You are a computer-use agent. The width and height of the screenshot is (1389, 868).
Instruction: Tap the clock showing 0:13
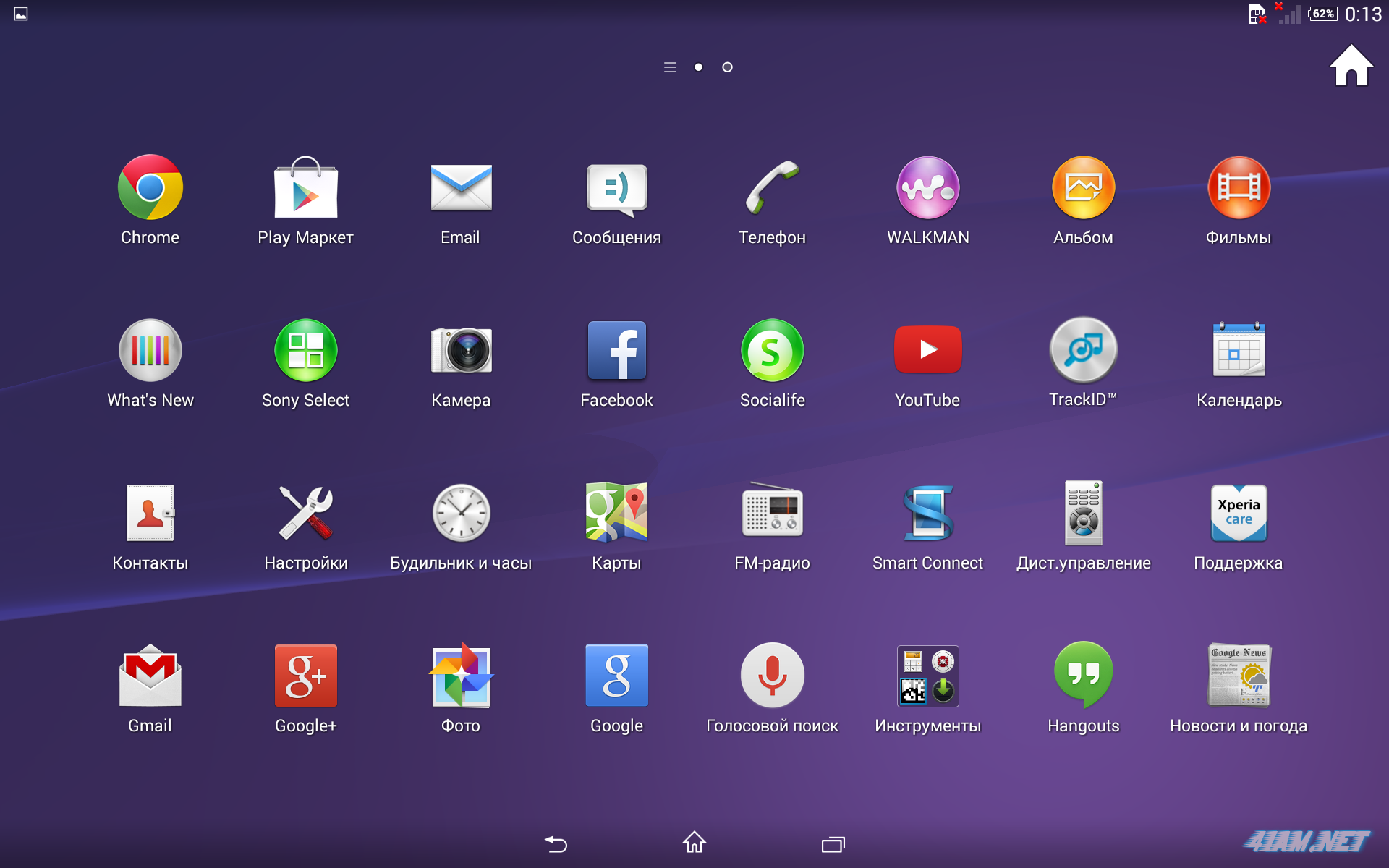tap(1363, 14)
